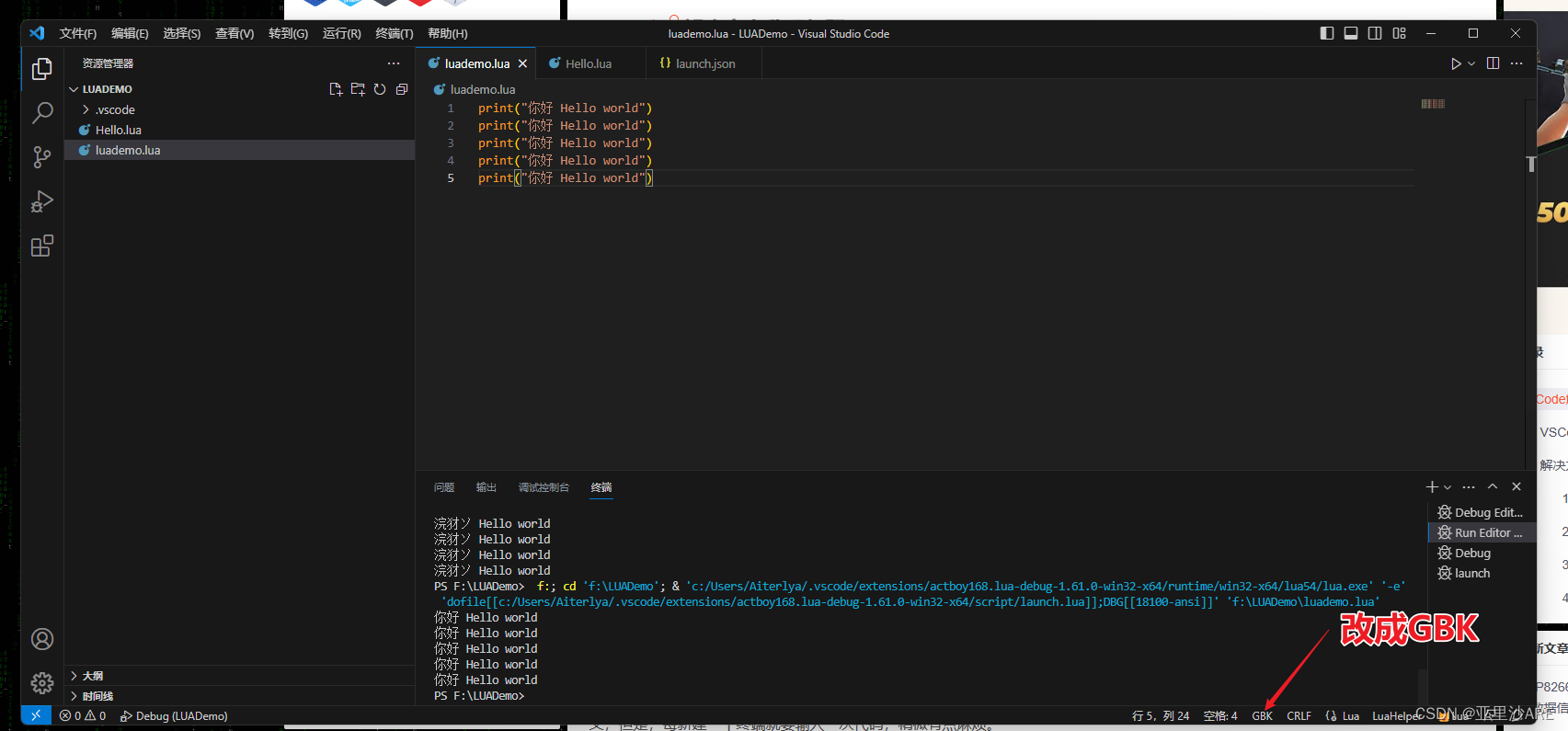Click the New File icon in LUADEMO

pyautogui.click(x=336, y=89)
